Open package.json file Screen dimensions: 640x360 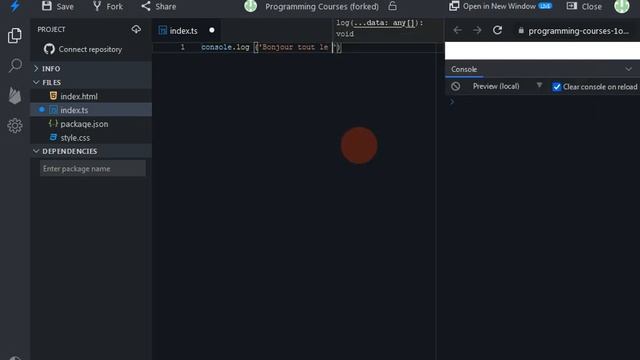(x=91, y=124)
